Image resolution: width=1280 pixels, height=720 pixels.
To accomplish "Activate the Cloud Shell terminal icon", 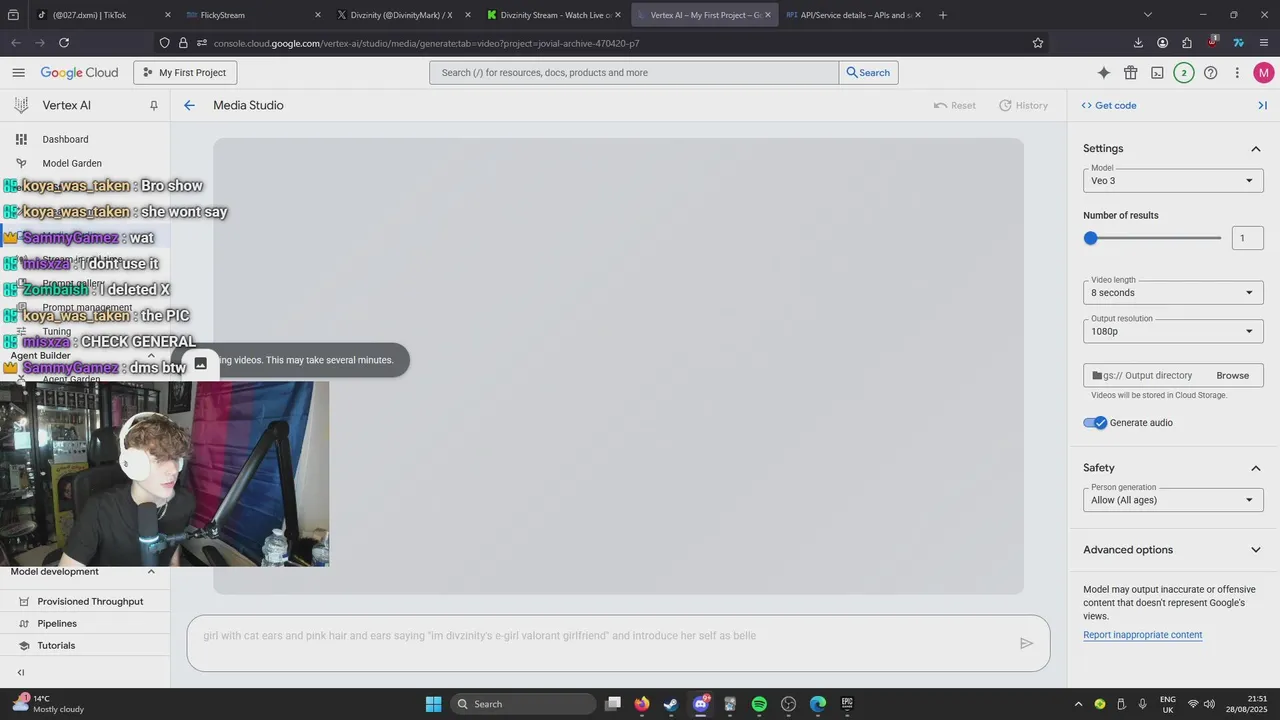I will pos(1157,73).
